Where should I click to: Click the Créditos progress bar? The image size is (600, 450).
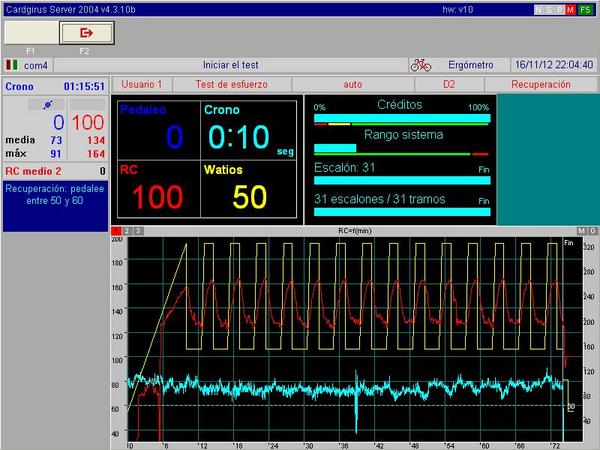pos(402,118)
